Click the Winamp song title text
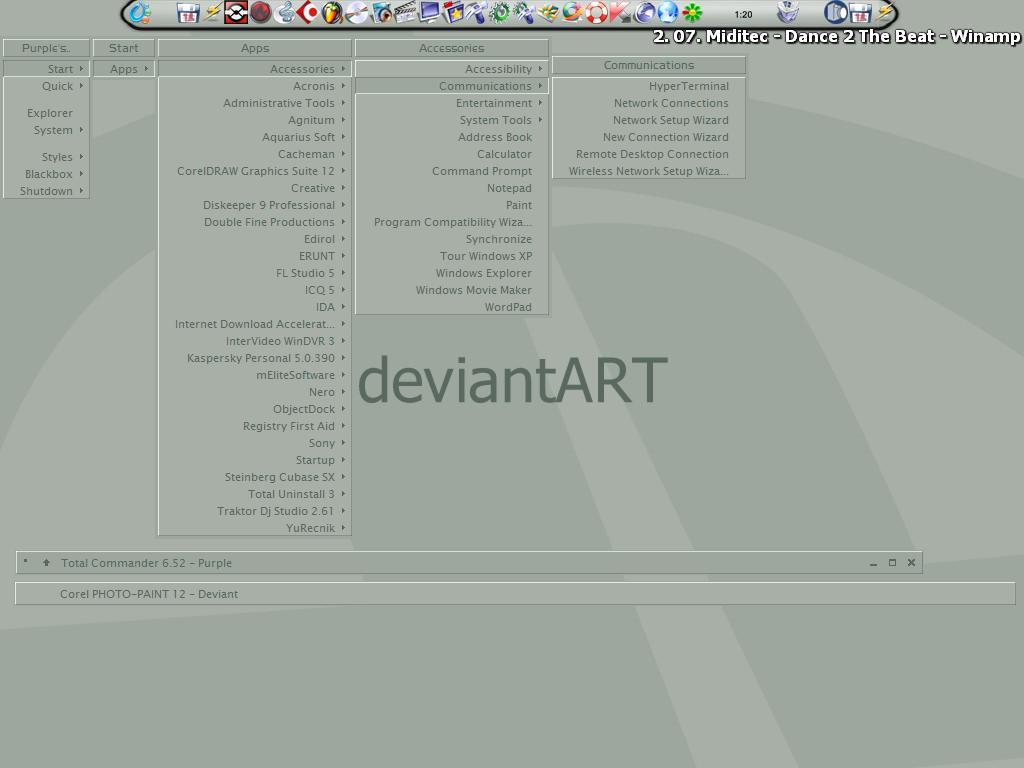 point(837,37)
